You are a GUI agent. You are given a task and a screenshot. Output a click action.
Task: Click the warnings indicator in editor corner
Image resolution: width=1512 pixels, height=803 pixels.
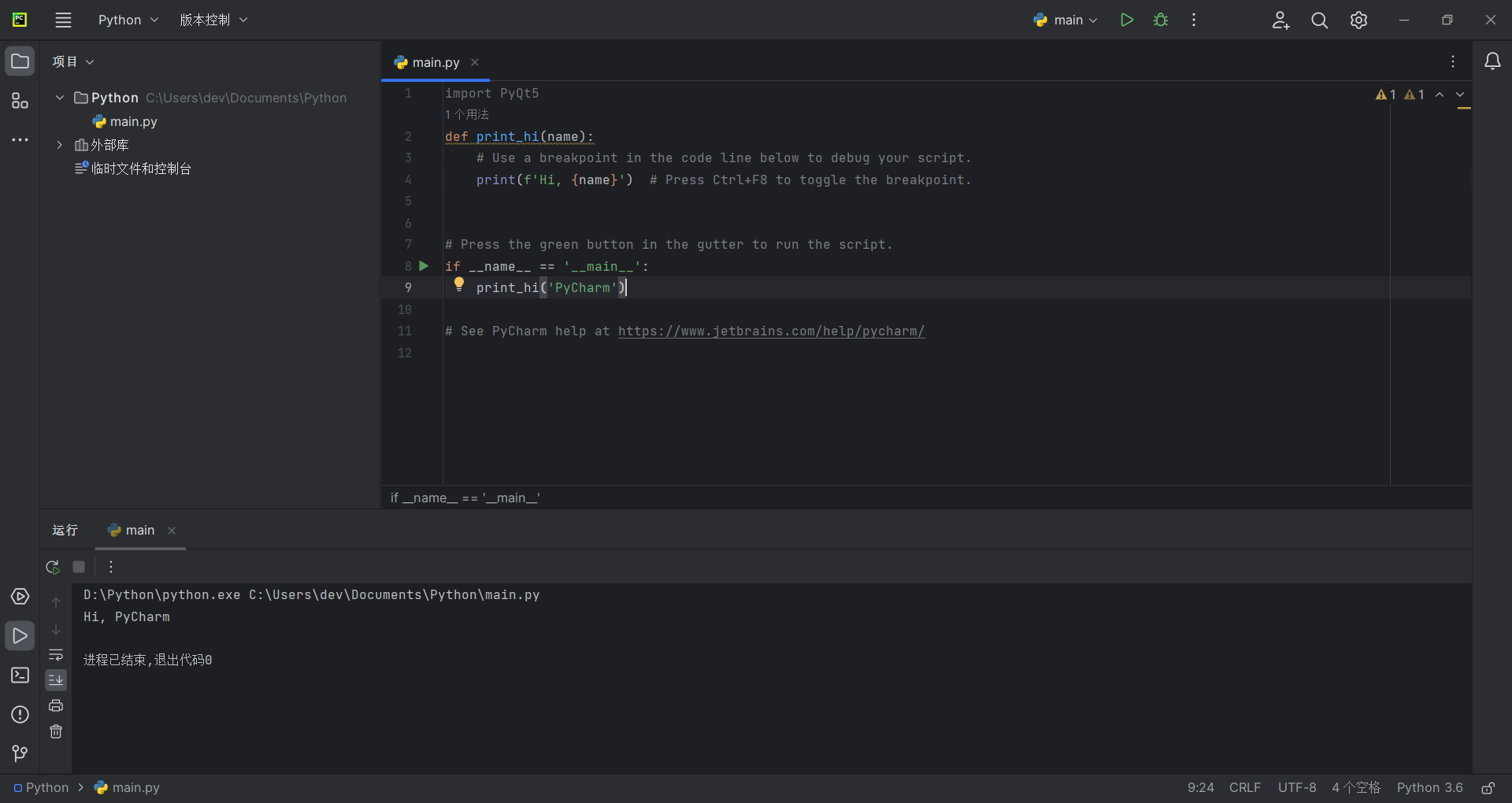(x=1400, y=94)
